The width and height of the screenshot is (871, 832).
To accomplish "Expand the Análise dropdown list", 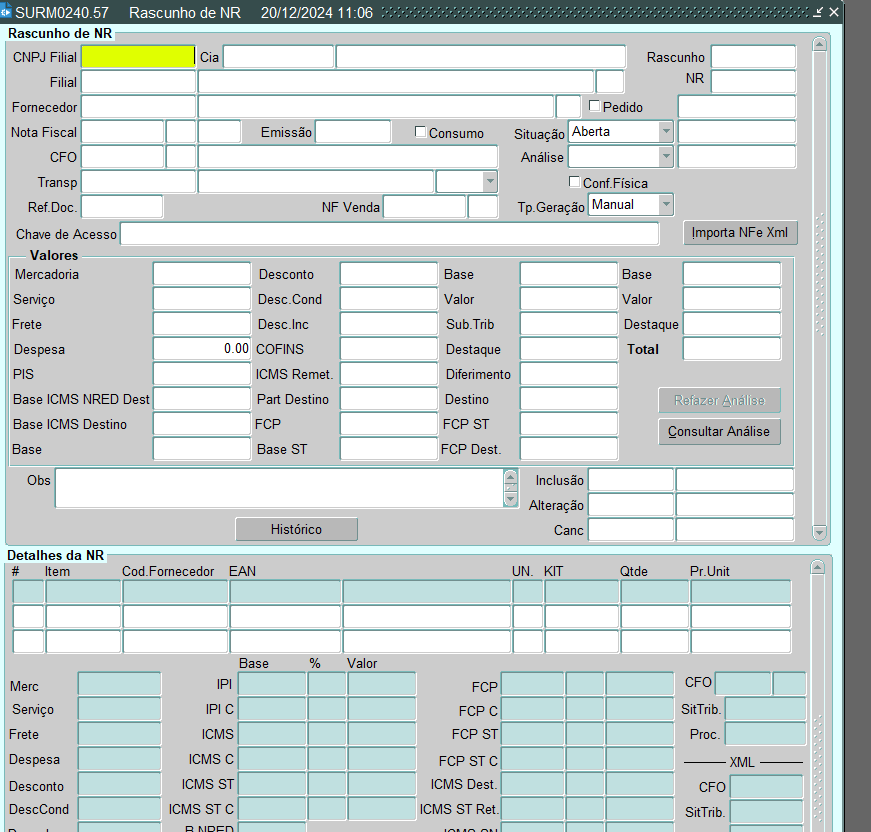I will pyautogui.click(x=665, y=157).
